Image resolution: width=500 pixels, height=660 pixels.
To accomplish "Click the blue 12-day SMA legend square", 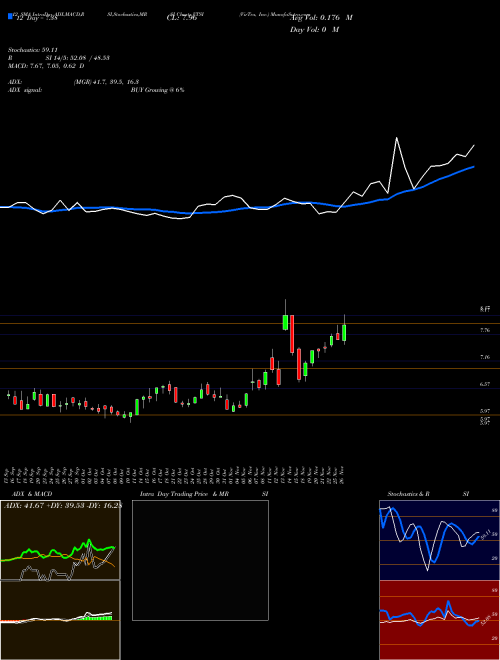I will 10,17.
